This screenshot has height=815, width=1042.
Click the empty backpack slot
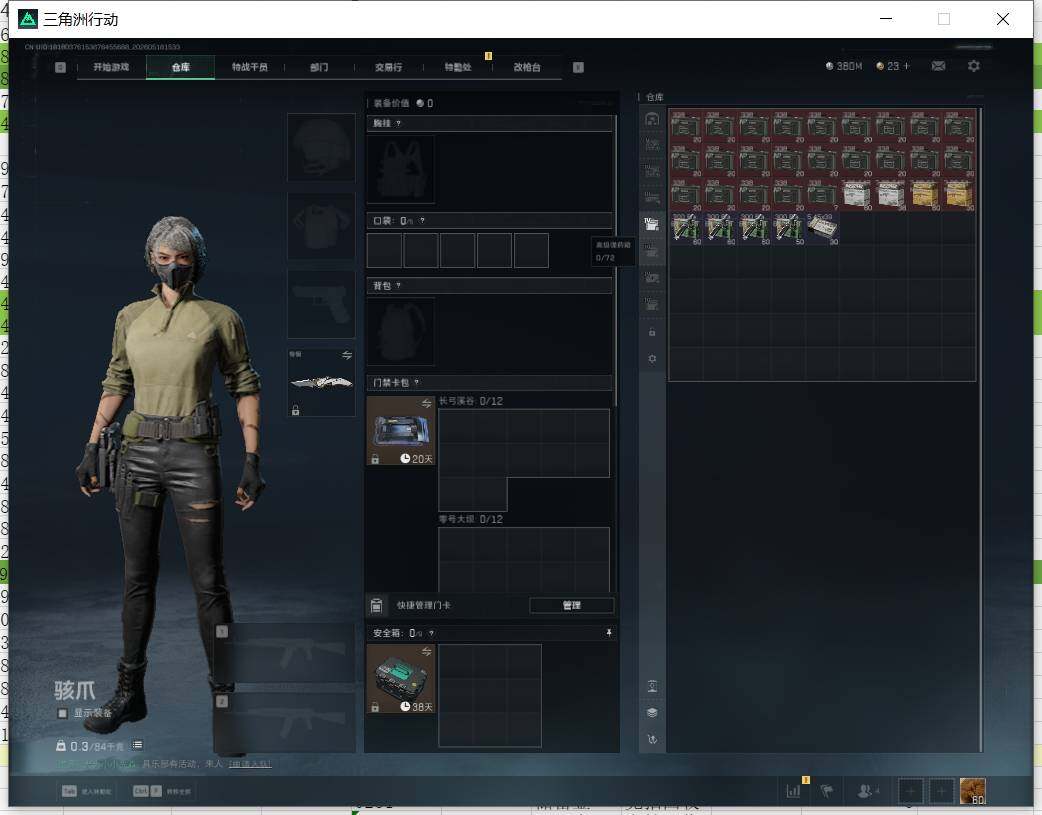(x=401, y=331)
